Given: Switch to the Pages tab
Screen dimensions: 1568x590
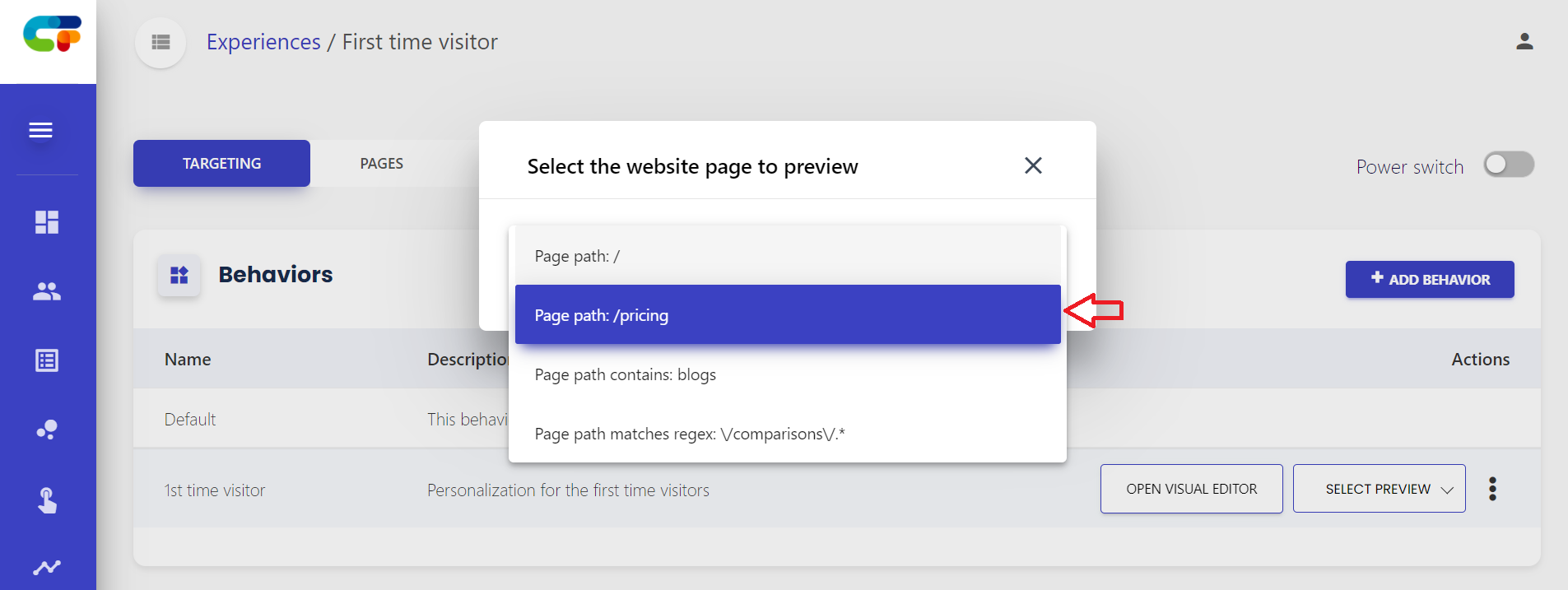Looking at the screenshot, I should [382, 164].
